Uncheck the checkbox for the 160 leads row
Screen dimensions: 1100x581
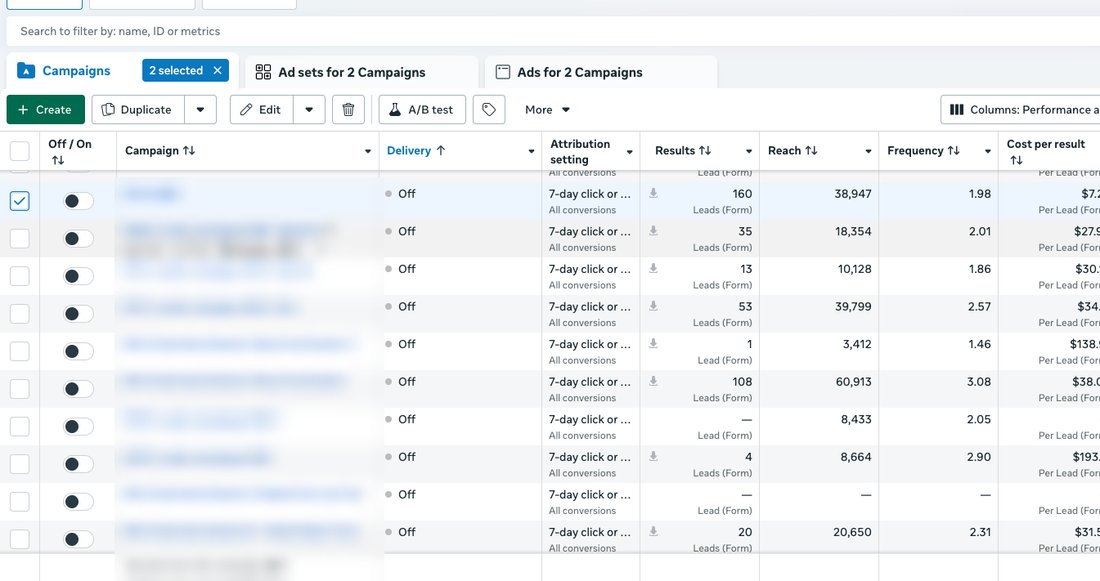pyautogui.click(x=20, y=201)
